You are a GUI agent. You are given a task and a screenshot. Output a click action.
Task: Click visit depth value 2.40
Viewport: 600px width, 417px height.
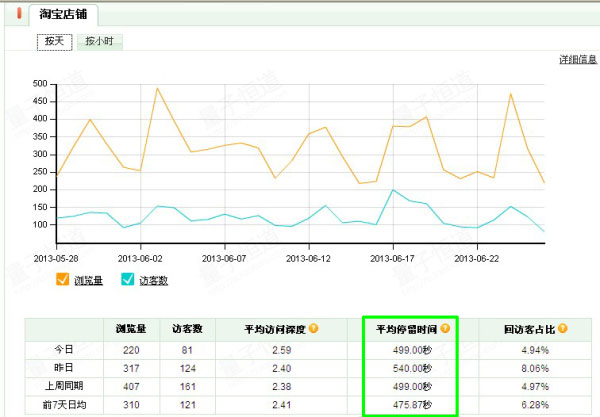tap(282, 368)
